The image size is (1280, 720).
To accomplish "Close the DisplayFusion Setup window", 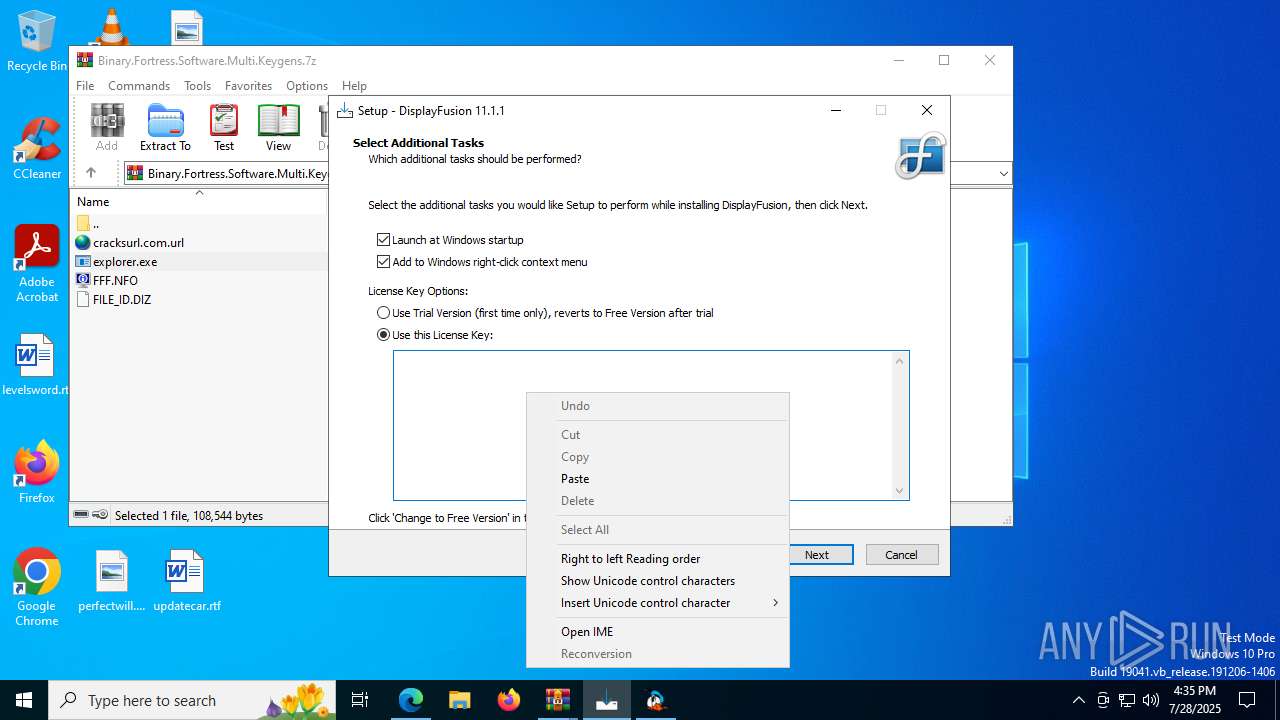I will pos(927,110).
